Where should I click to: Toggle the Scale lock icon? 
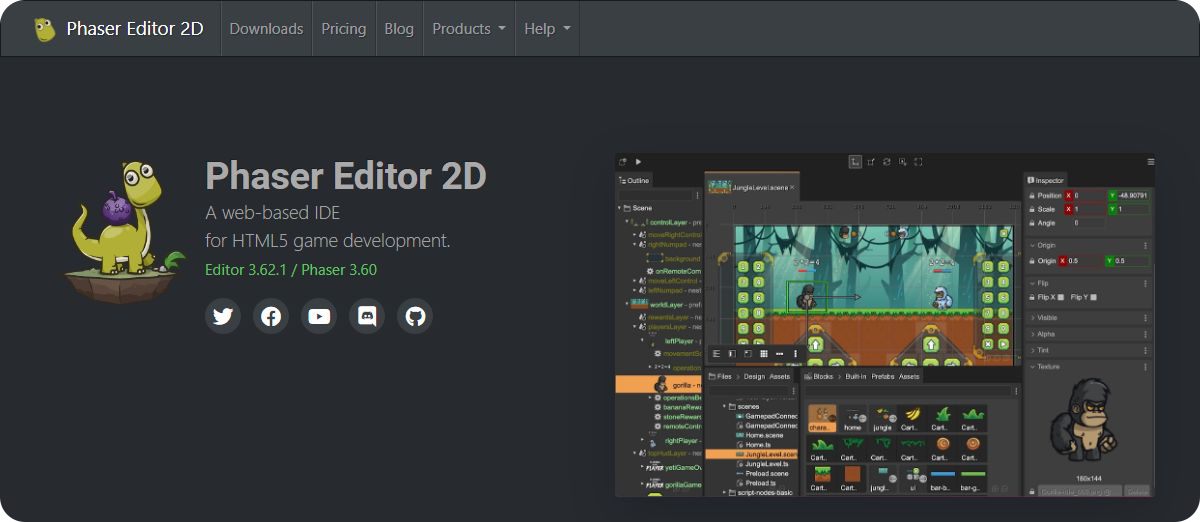click(1031, 209)
